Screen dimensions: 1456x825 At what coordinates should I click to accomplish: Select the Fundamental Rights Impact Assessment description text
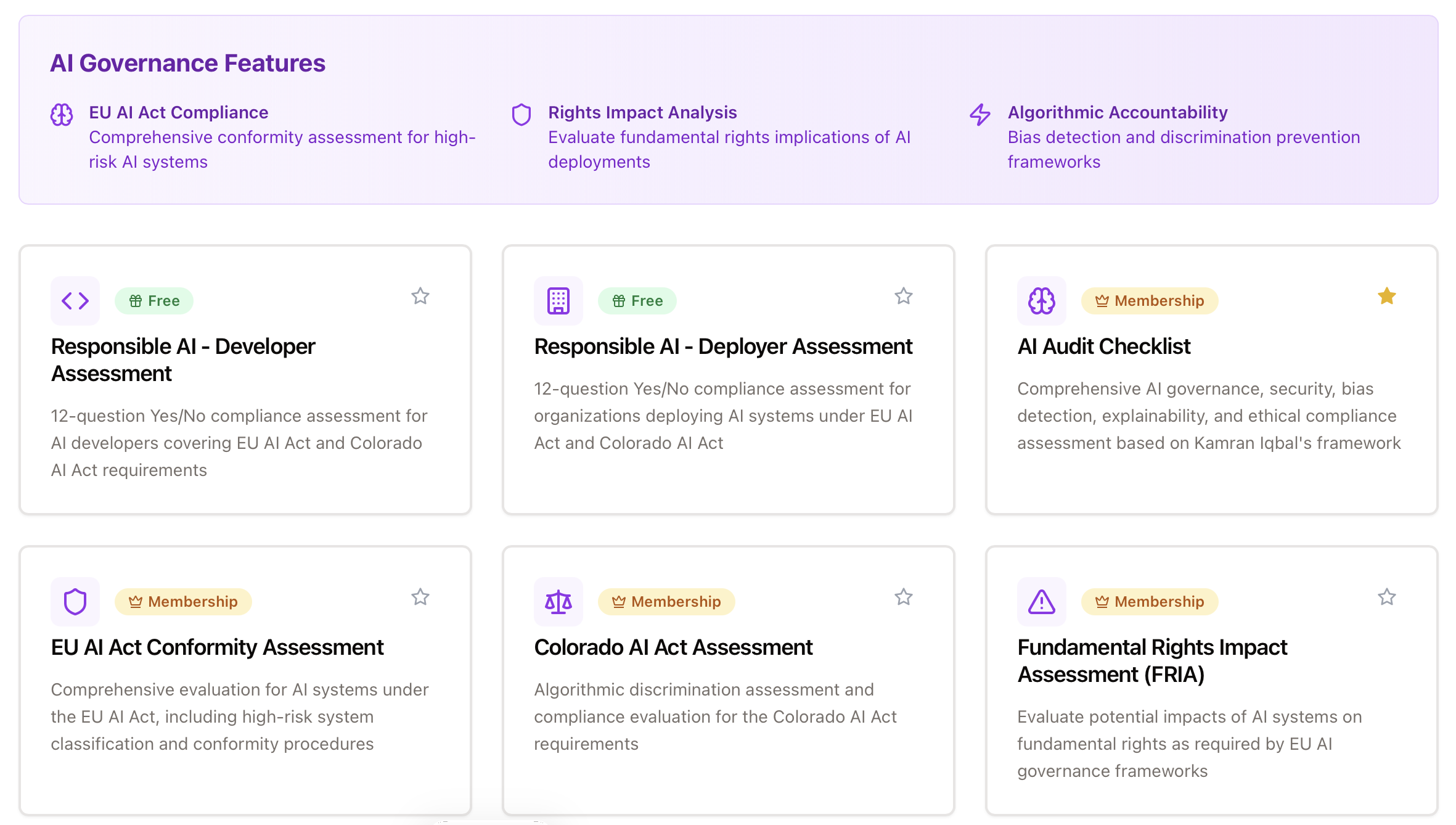point(1189,744)
